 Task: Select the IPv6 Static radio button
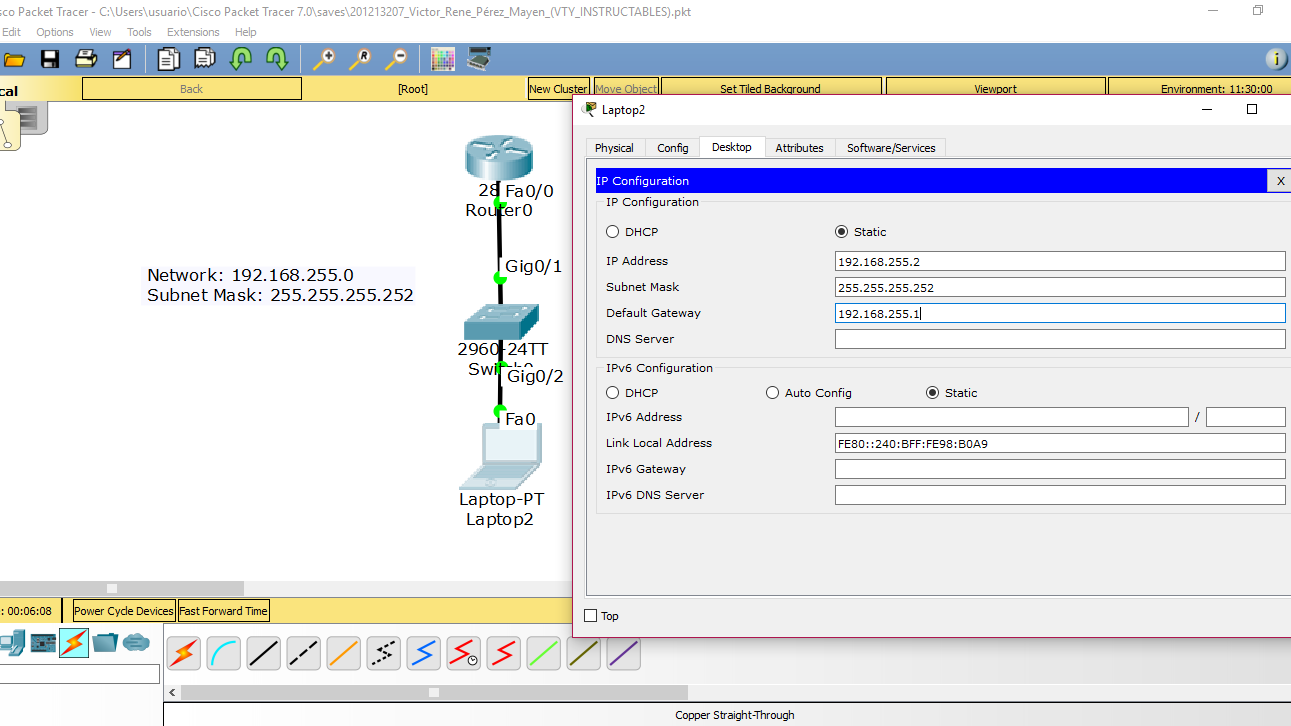(x=933, y=393)
